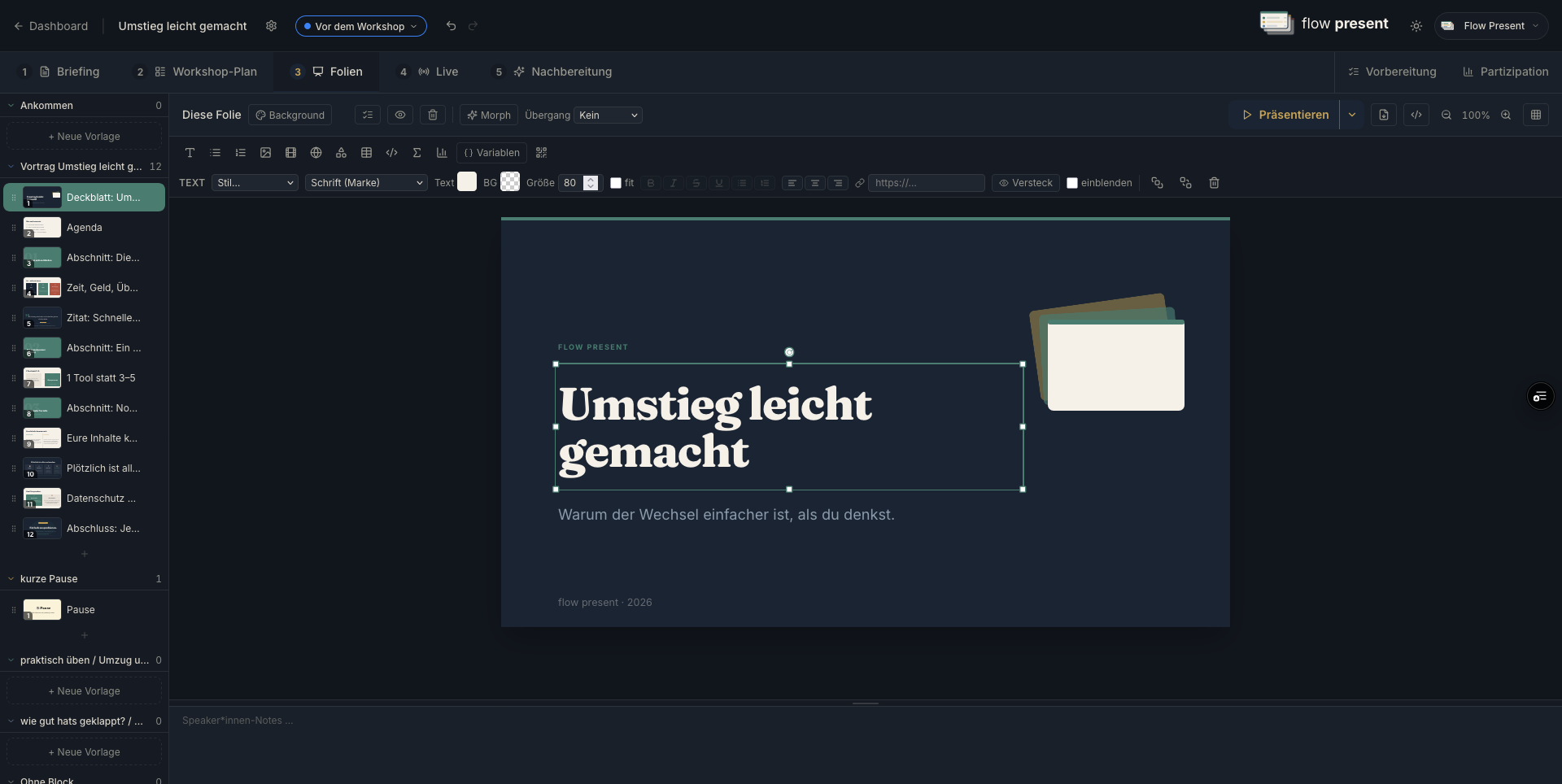The height and width of the screenshot is (784, 1562).
Task: Open the Flow Present account dropdown
Action: [1491, 26]
